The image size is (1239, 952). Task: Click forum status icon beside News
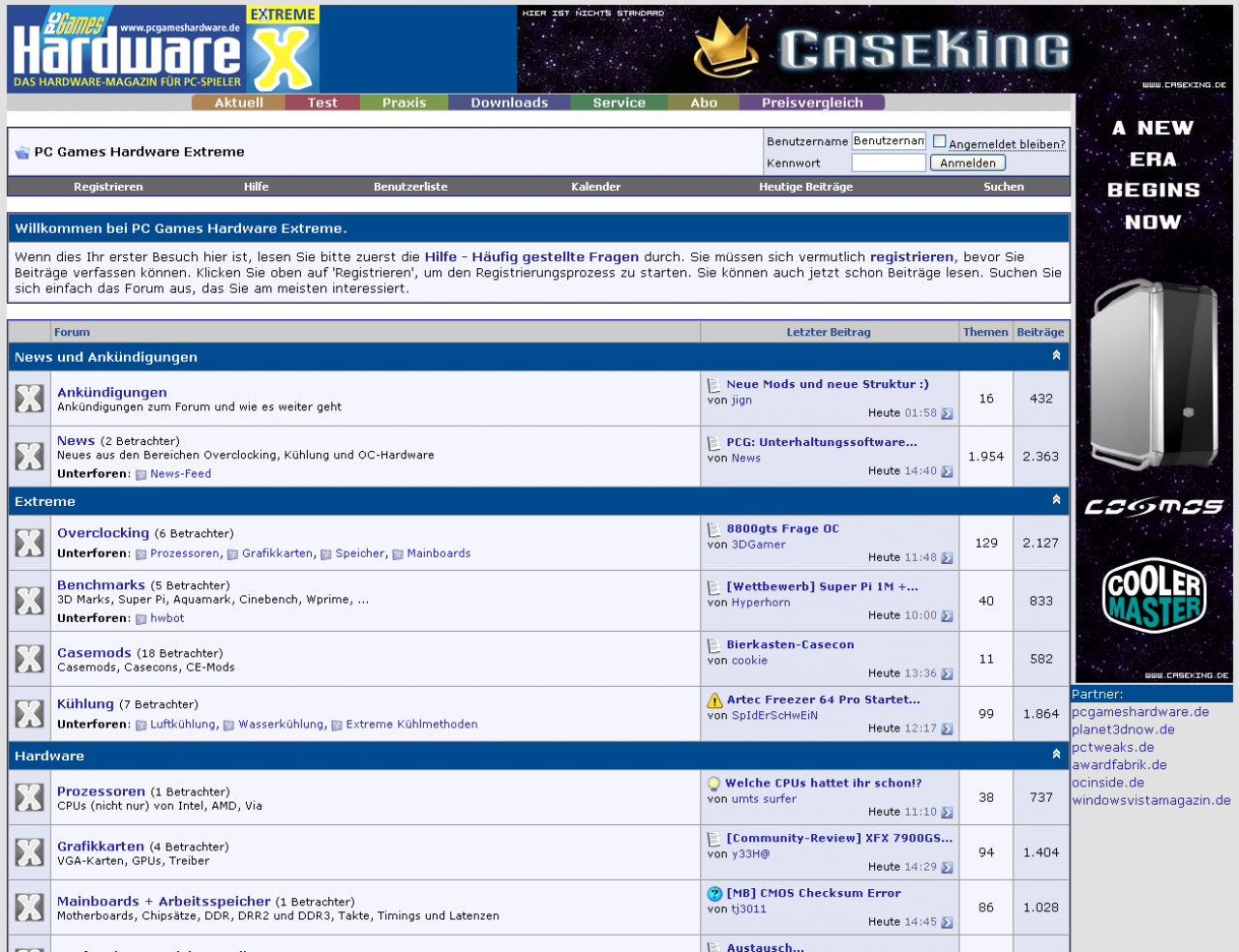(29, 457)
